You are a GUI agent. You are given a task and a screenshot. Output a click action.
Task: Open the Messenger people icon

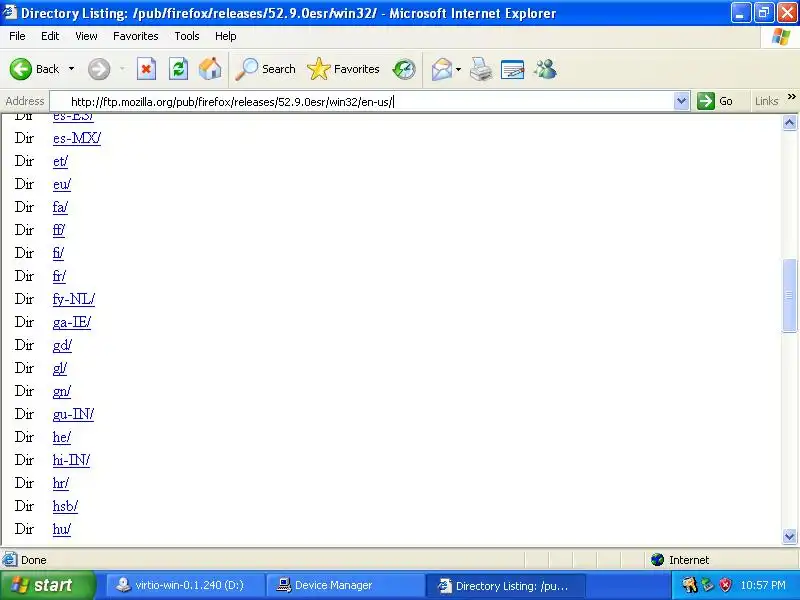(545, 69)
